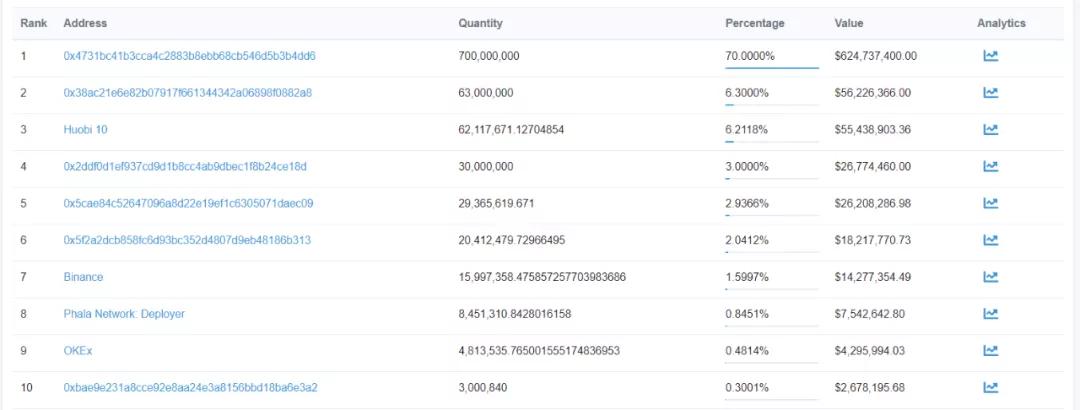Click analytics icon for Phala Network Deployer
This screenshot has height=410, width=1080.
click(990, 314)
